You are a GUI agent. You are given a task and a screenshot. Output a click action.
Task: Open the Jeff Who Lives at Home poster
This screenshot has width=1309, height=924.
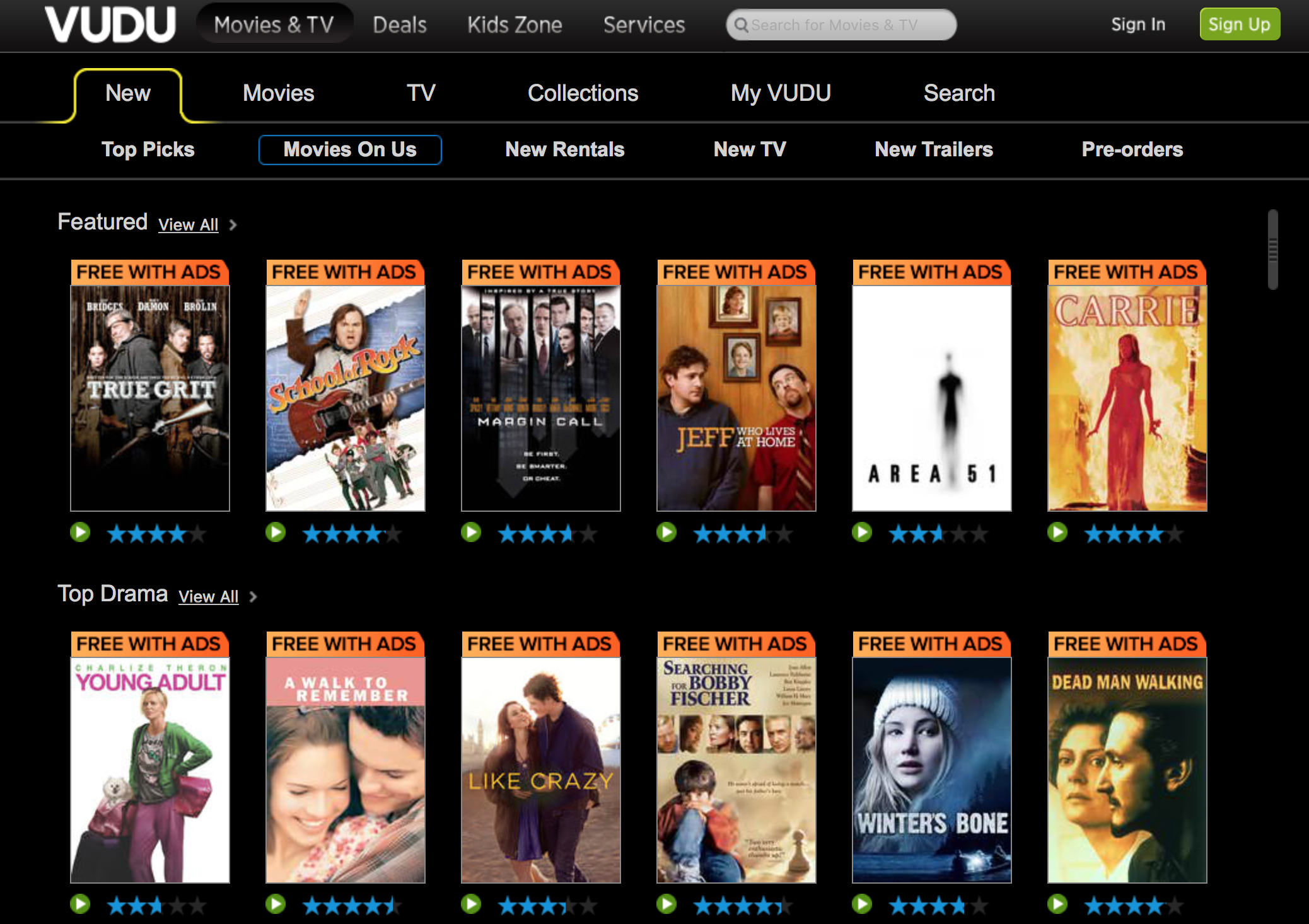pyautogui.click(x=736, y=397)
